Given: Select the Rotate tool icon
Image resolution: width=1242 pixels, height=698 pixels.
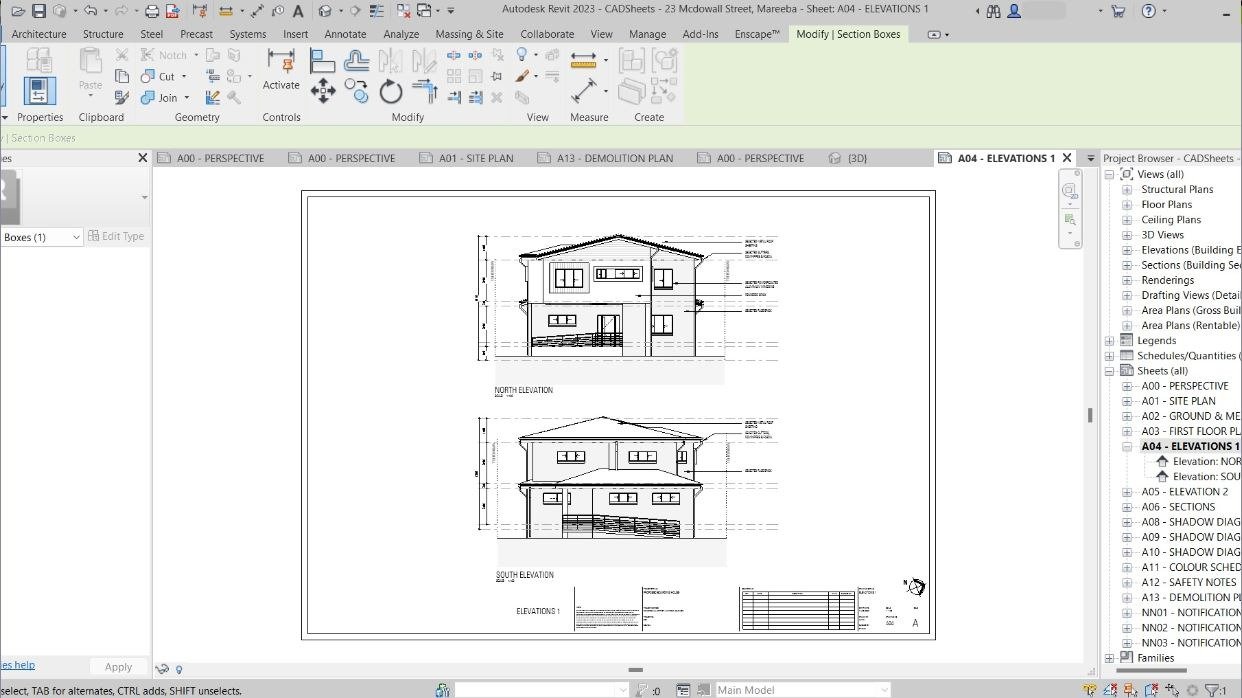Looking at the screenshot, I should click(391, 92).
